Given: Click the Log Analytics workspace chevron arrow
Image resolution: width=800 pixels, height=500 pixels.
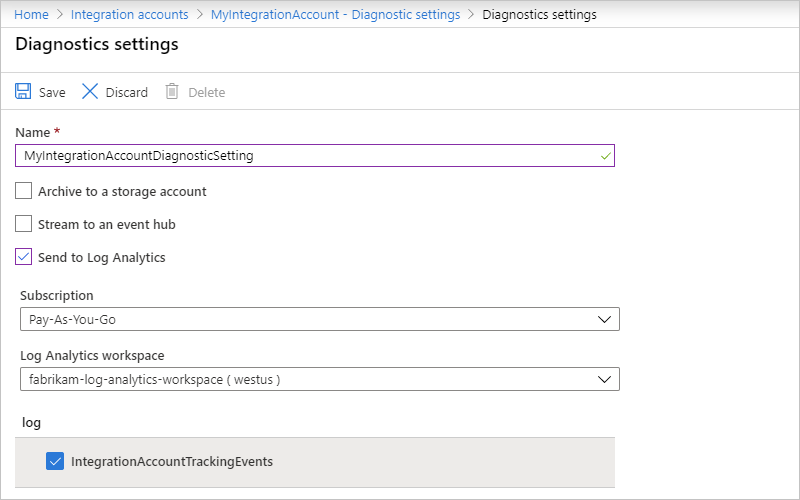Looking at the screenshot, I should [x=604, y=379].
